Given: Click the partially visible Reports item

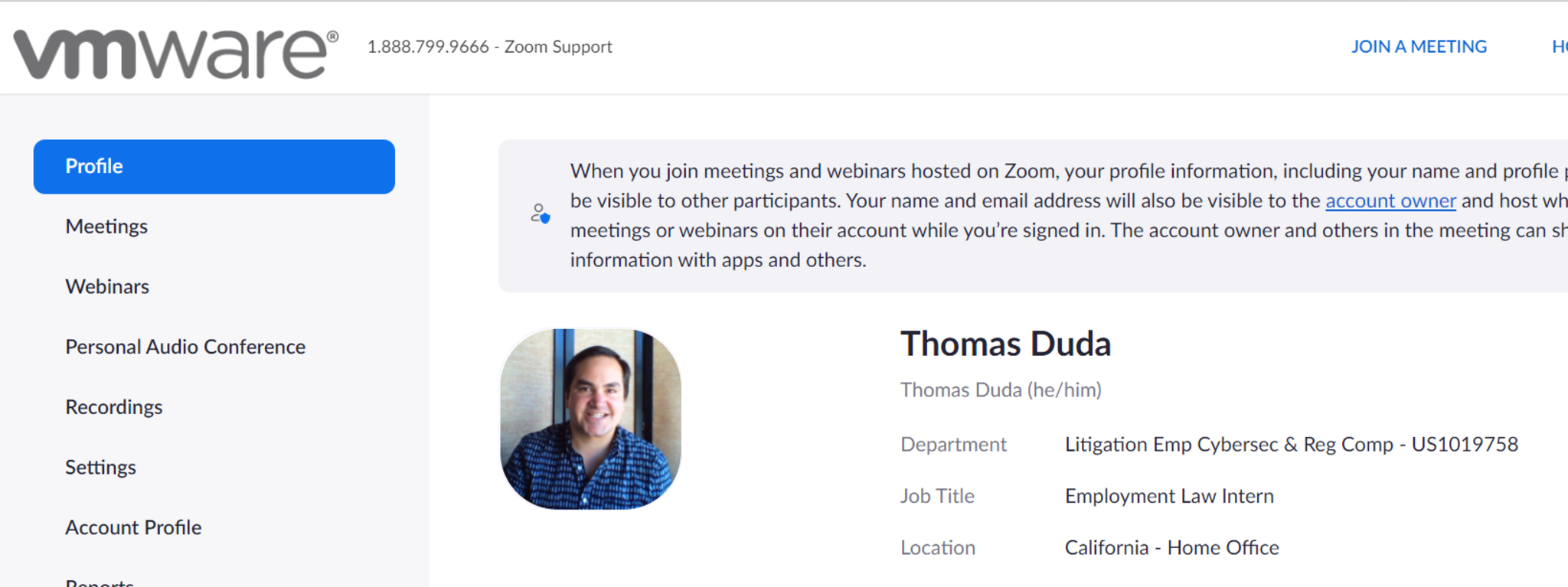Looking at the screenshot, I should click(x=100, y=582).
